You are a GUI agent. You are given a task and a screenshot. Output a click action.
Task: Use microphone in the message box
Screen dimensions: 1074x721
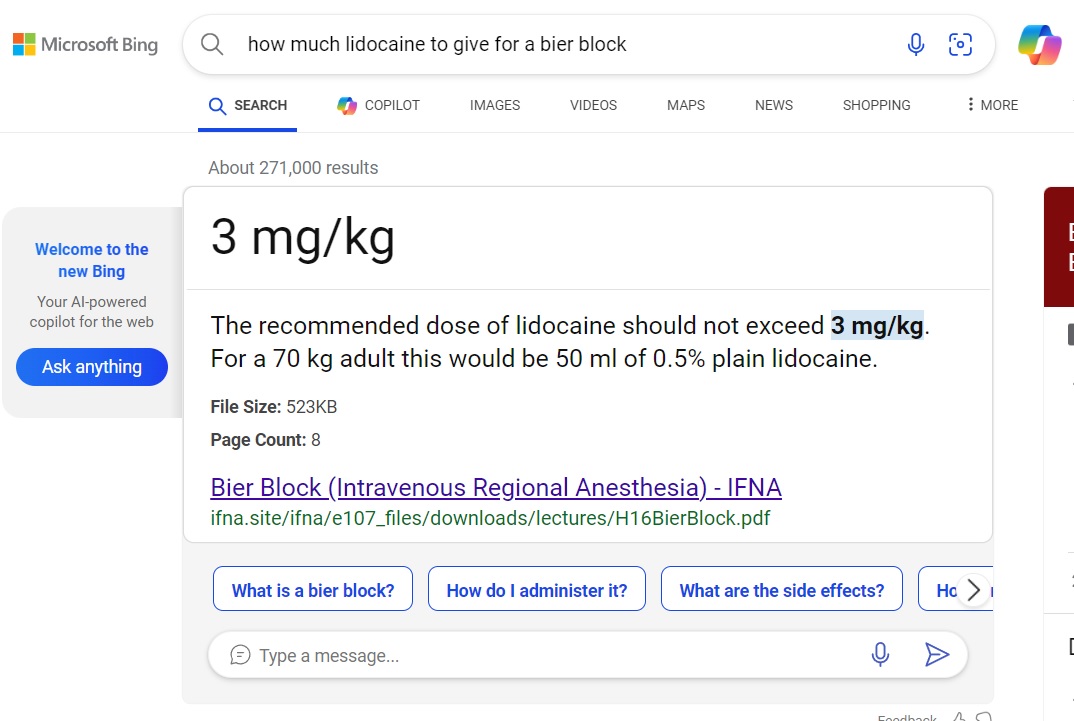coord(880,655)
